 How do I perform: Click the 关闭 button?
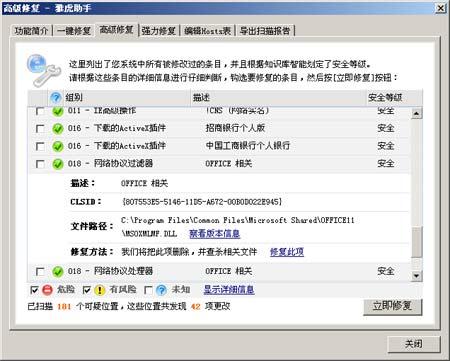tap(414, 344)
